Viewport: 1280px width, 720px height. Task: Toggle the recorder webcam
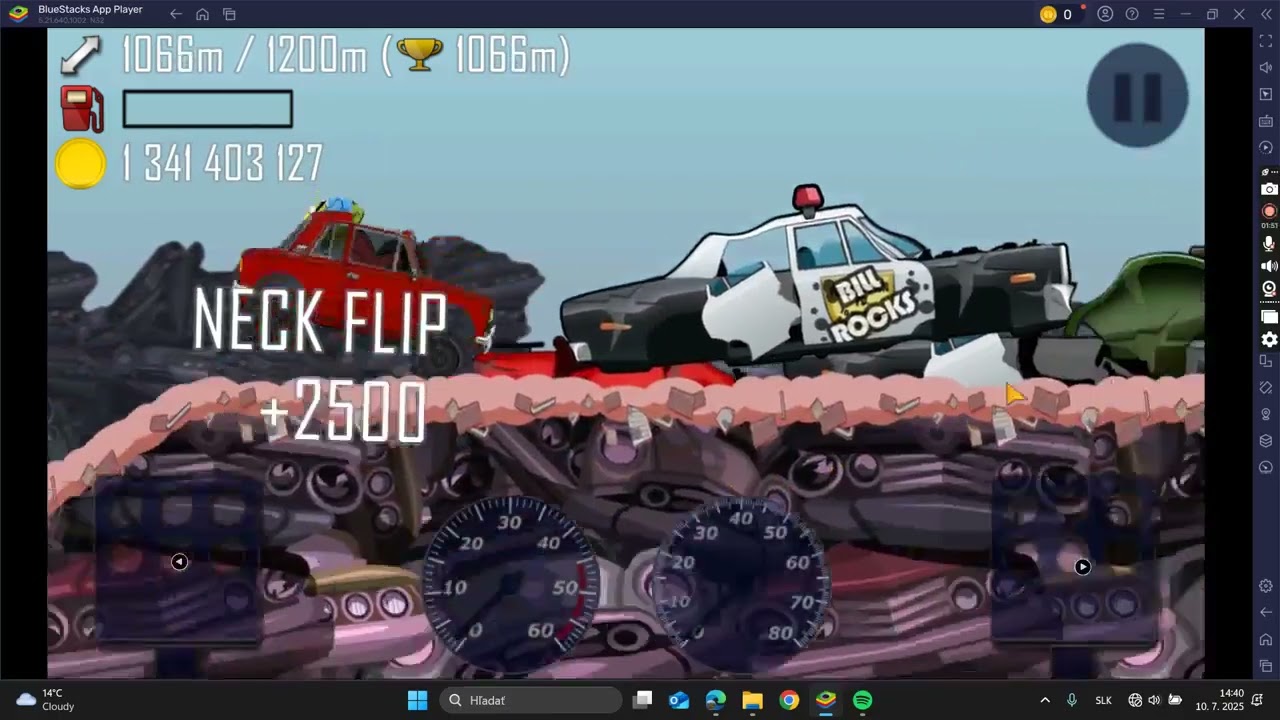[x=1269, y=289]
